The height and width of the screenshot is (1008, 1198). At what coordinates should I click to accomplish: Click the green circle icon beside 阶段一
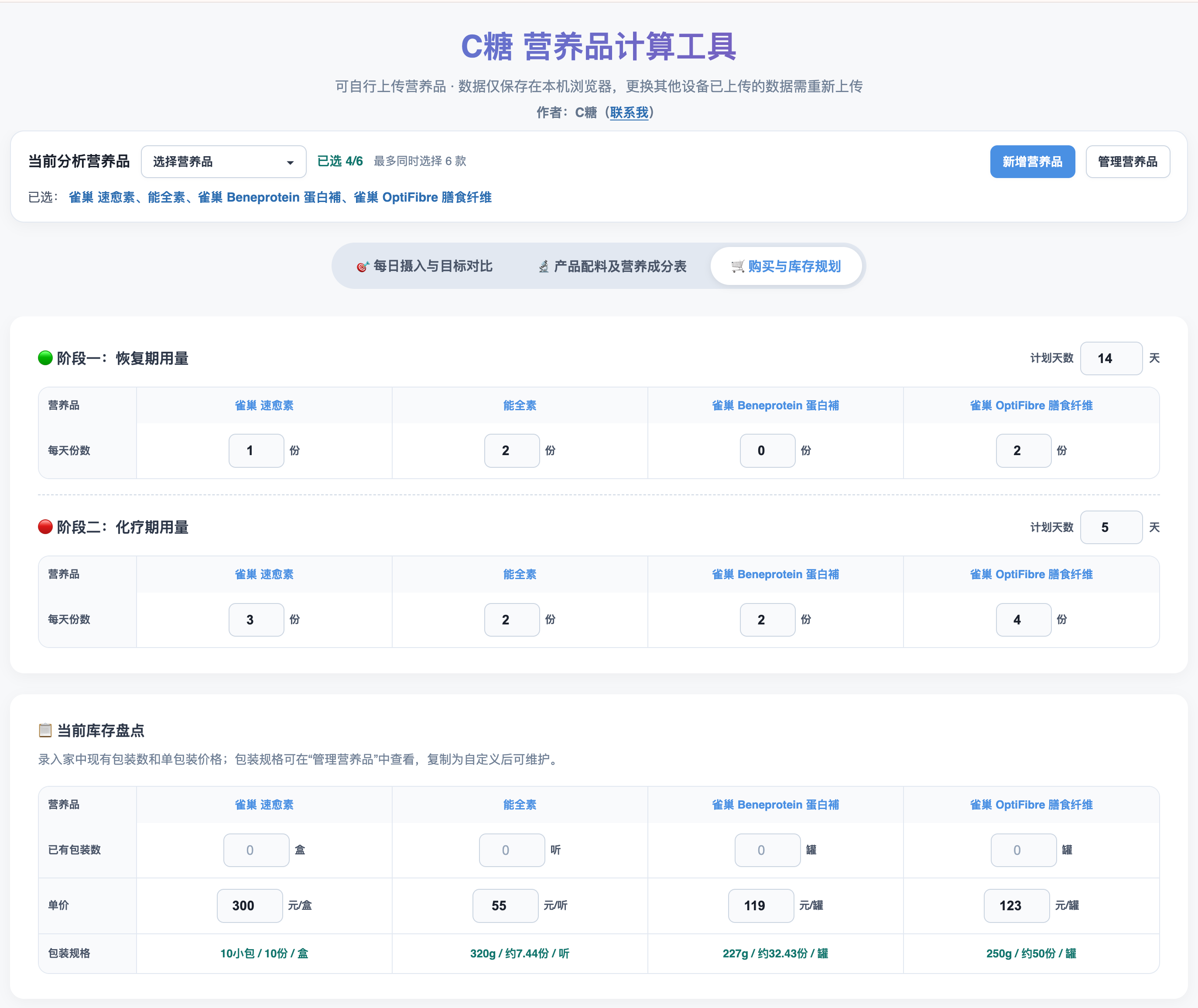(x=45, y=358)
